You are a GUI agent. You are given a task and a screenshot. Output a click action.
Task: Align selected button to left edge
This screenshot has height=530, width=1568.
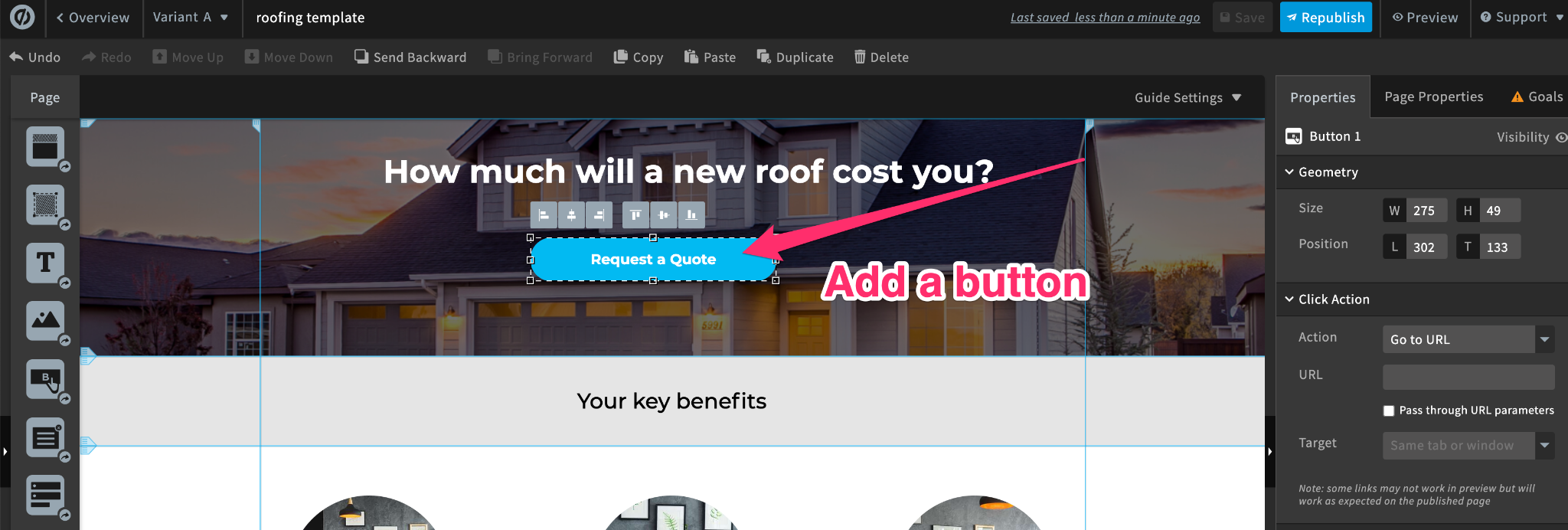coord(544,215)
